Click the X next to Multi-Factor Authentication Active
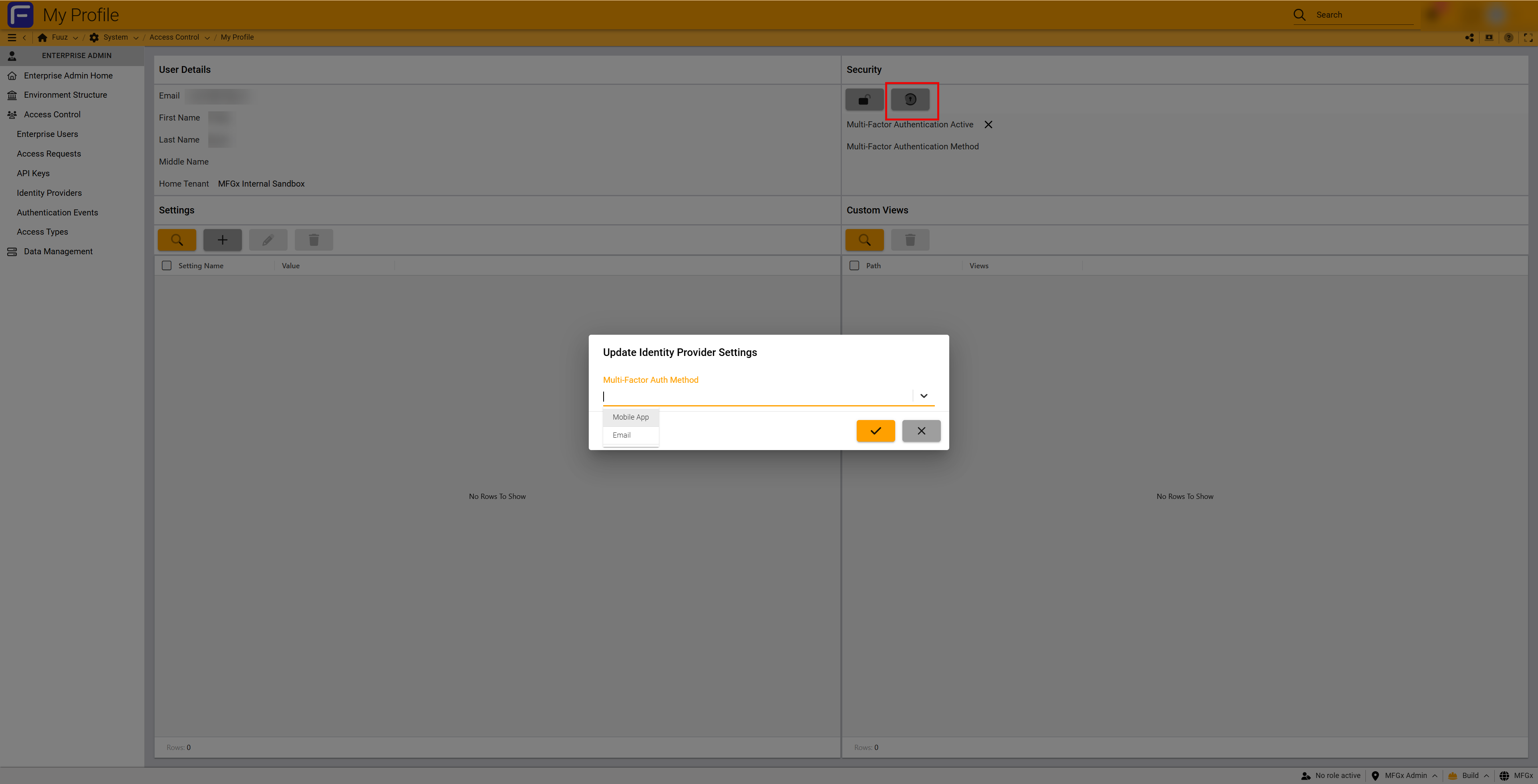The image size is (1538, 784). [988, 125]
